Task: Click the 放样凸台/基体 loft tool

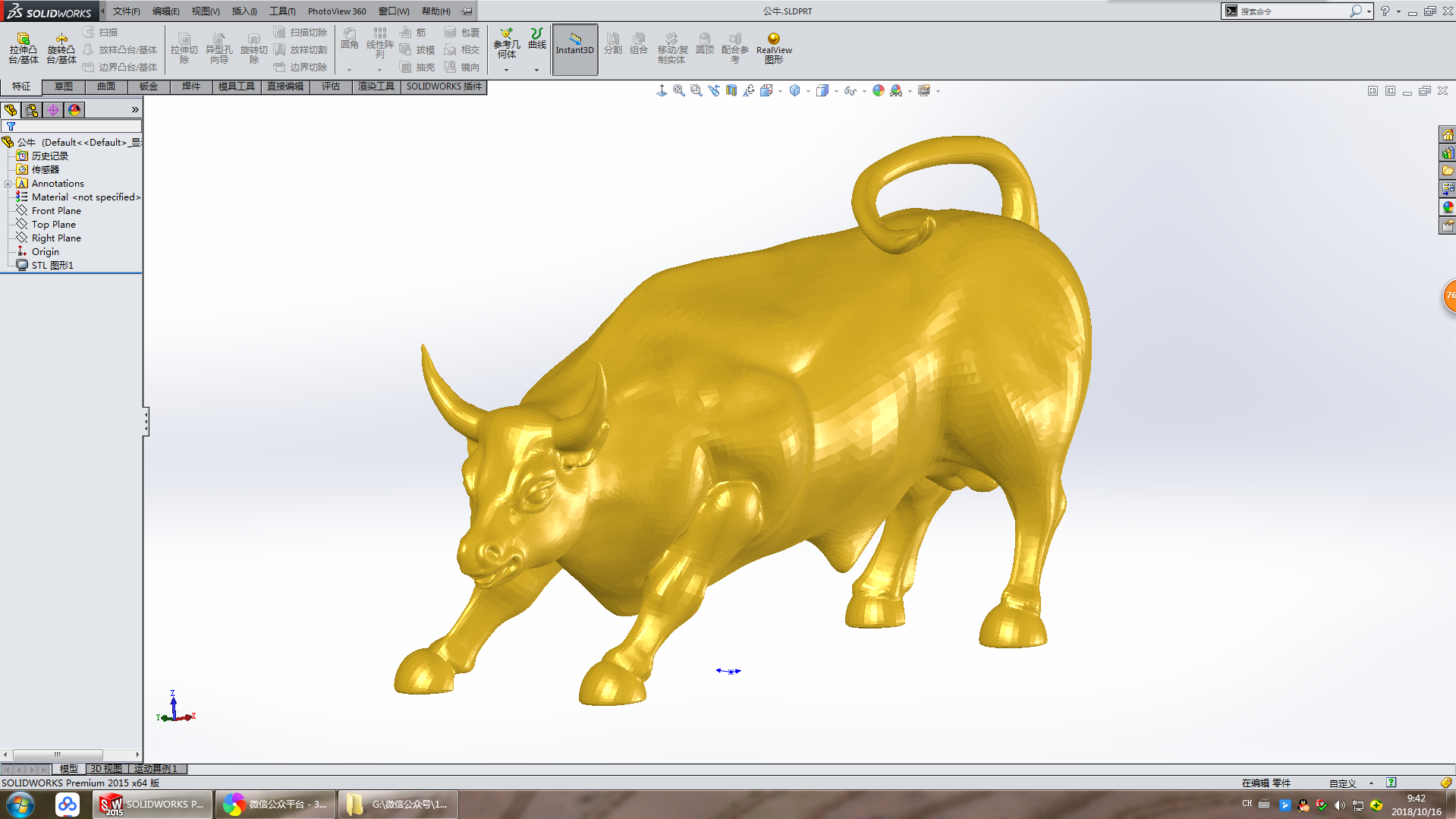Action: 120,50
